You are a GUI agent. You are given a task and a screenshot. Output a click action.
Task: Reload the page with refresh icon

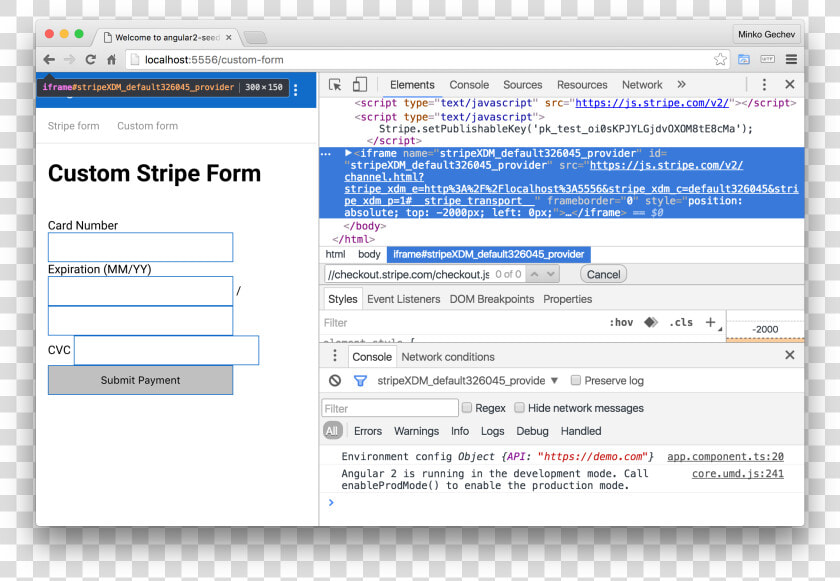pyautogui.click(x=91, y=59)
